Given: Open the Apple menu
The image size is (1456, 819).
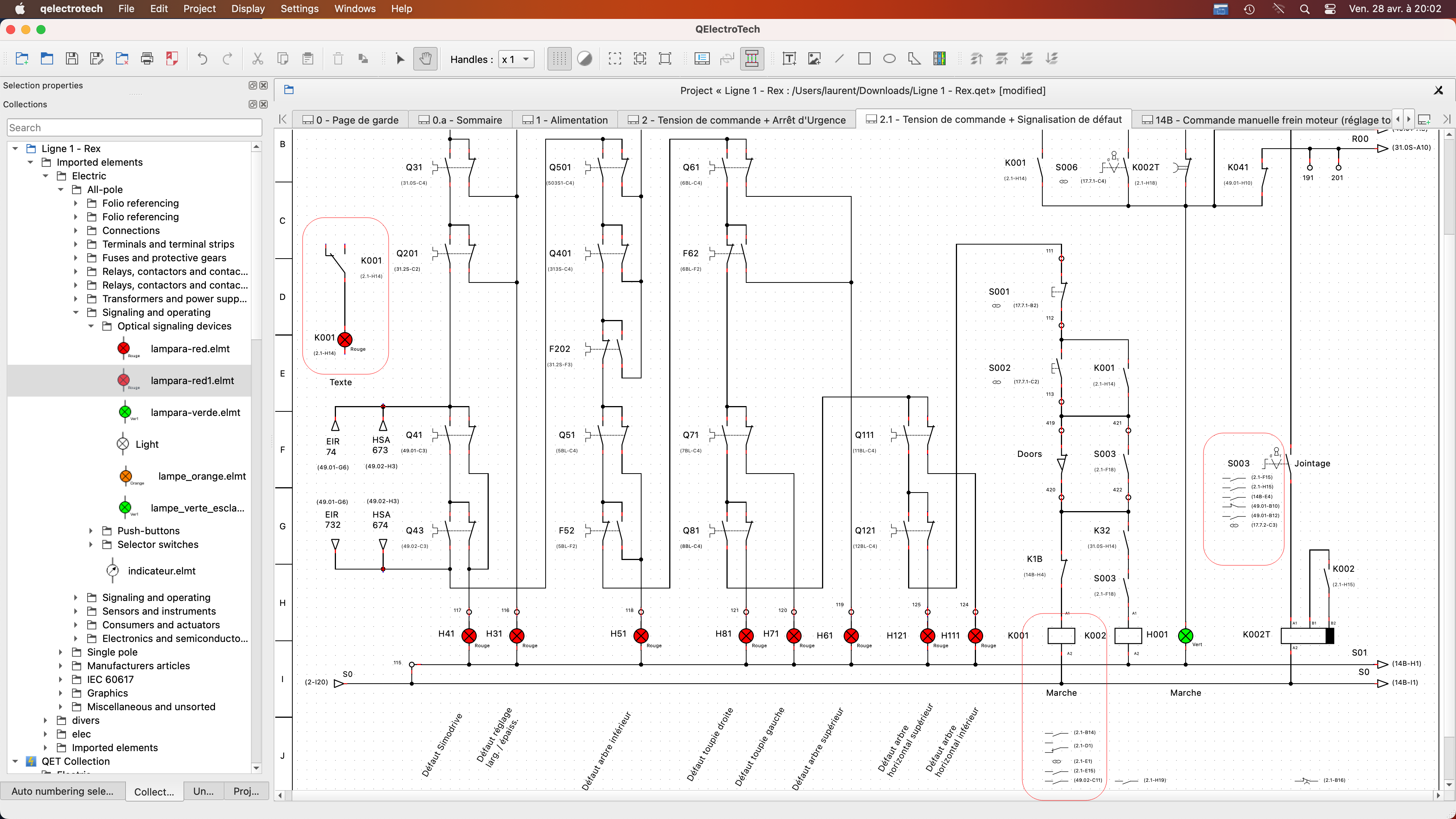Looking at the screenshot, I should tap(20, 9).
